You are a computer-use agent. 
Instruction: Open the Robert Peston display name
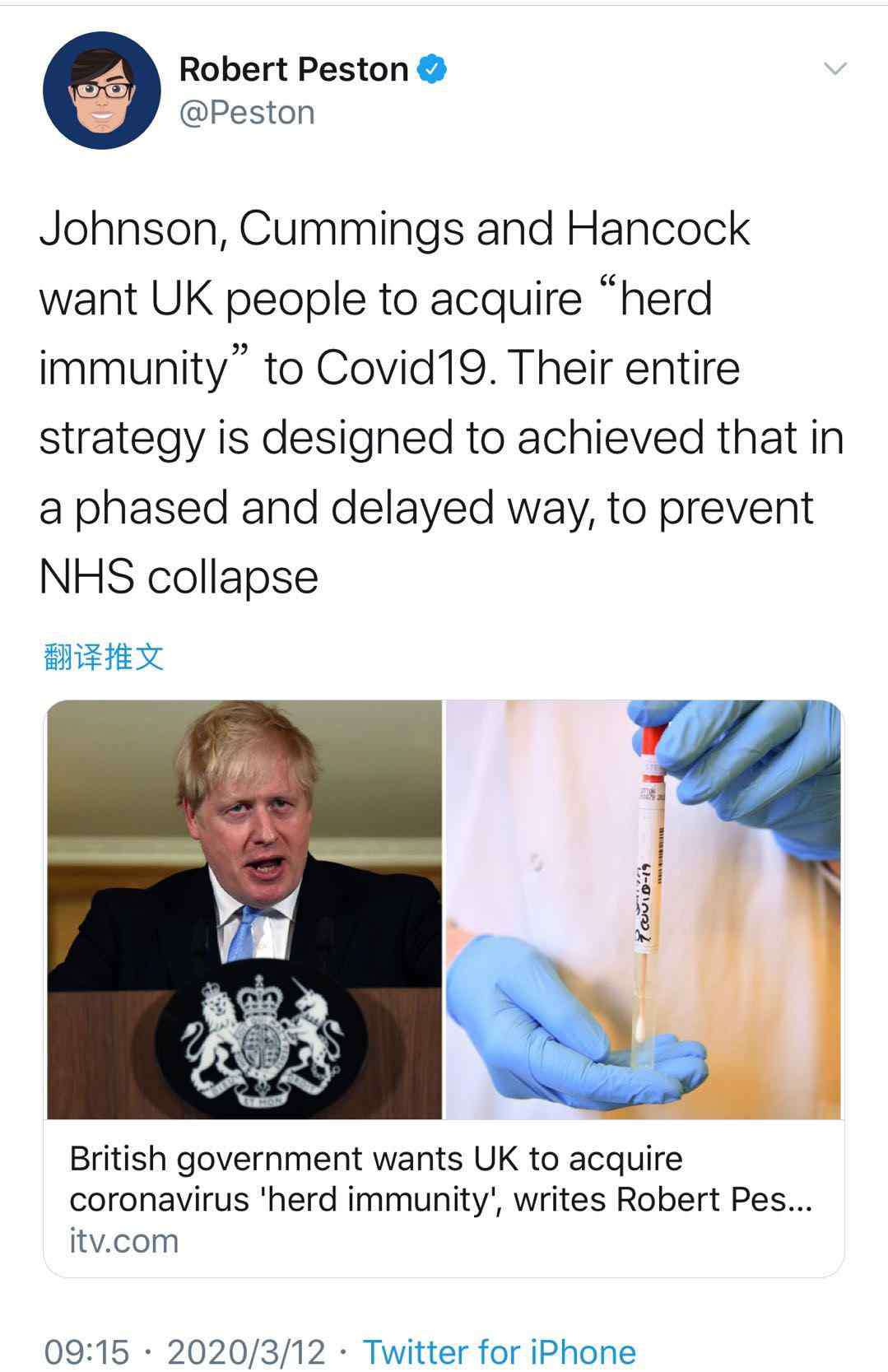[x=294, y=69]
